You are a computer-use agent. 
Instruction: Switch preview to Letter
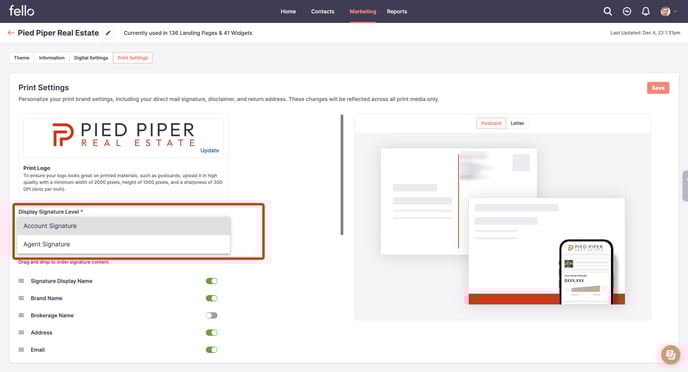click(517, 123)
